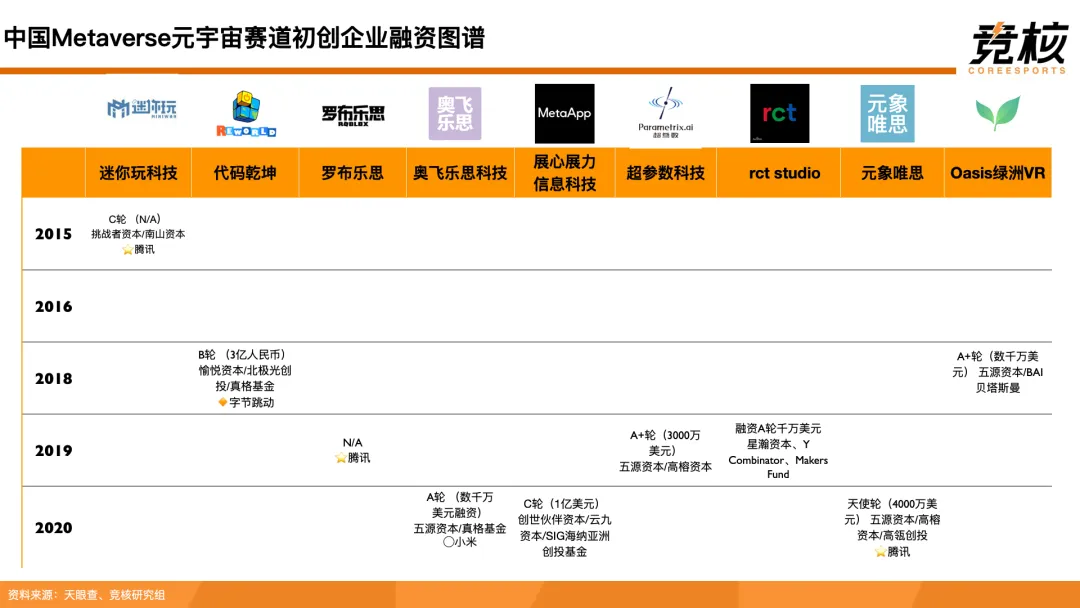Click the blue 元象唯思 logo

(x=887, y=114)
